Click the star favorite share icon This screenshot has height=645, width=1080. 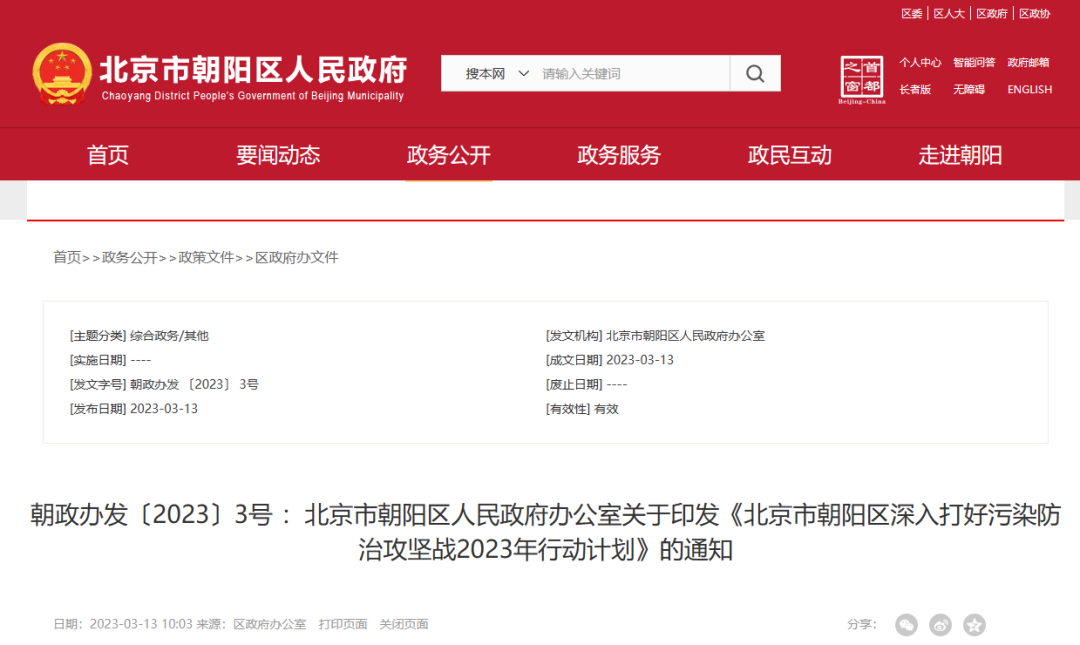pyautogui.click(x=974, y=624)
